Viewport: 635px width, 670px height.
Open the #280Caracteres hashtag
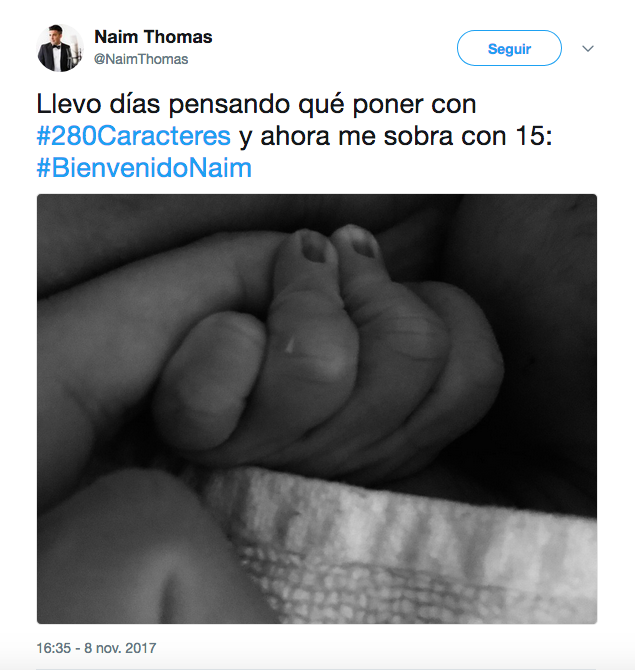134,135
